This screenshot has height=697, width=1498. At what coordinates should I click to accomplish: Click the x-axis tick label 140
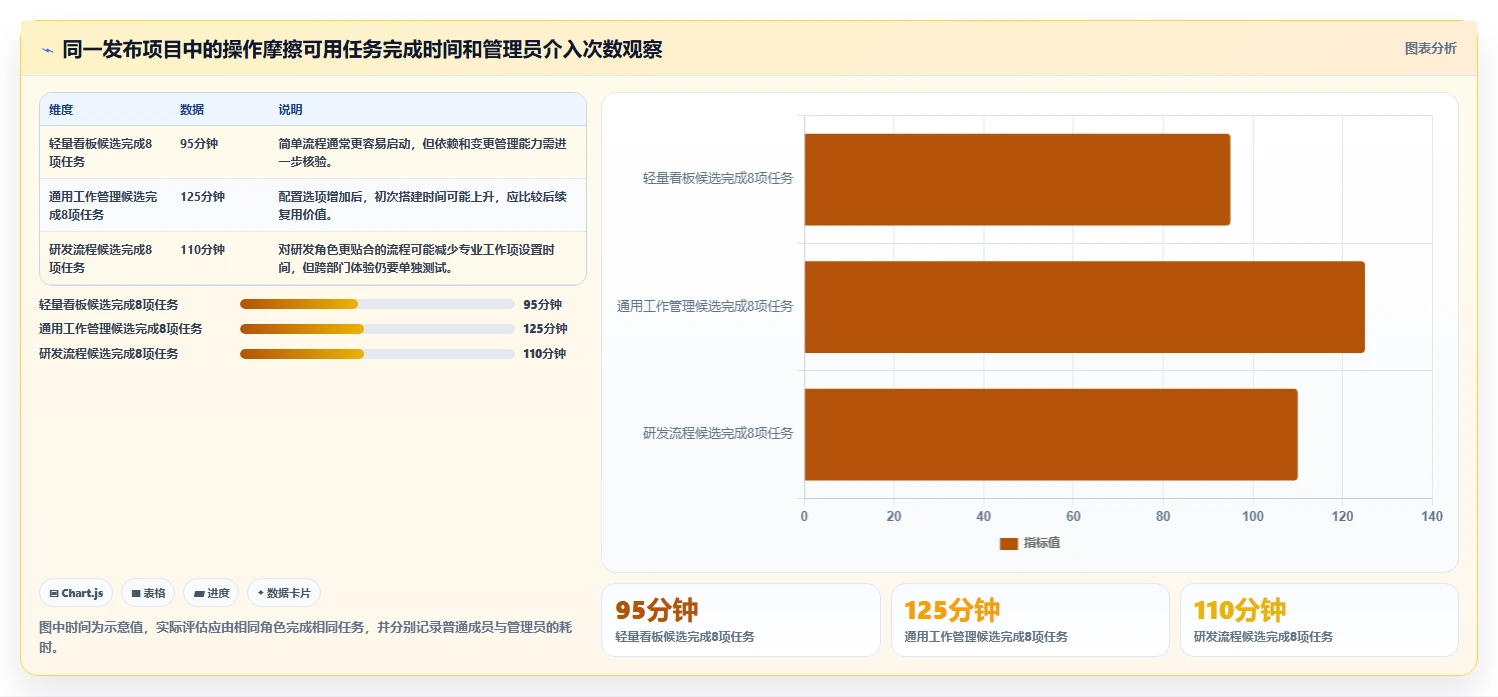(x=1432, y=517)
